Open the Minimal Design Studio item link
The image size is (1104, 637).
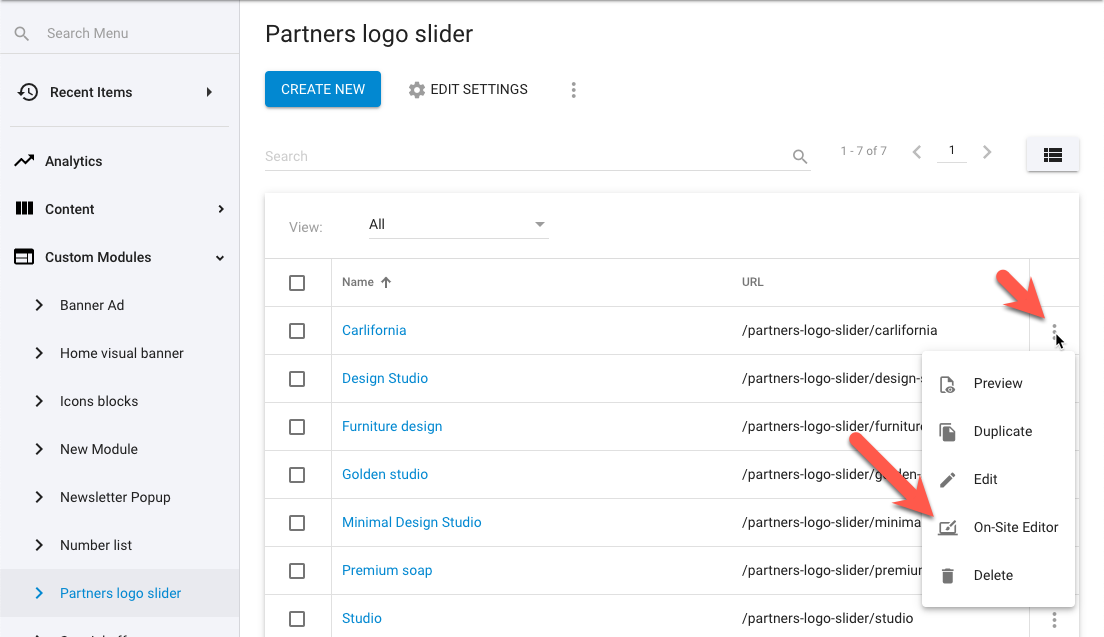[411, 522]
